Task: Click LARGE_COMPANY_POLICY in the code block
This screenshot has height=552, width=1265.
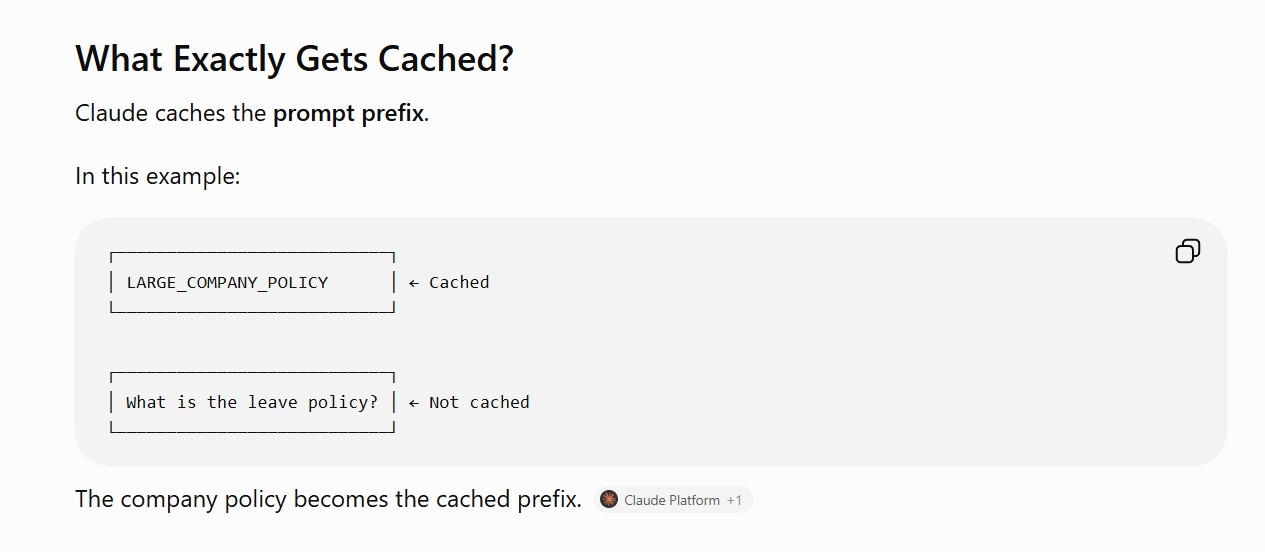Action: (227, 282)
